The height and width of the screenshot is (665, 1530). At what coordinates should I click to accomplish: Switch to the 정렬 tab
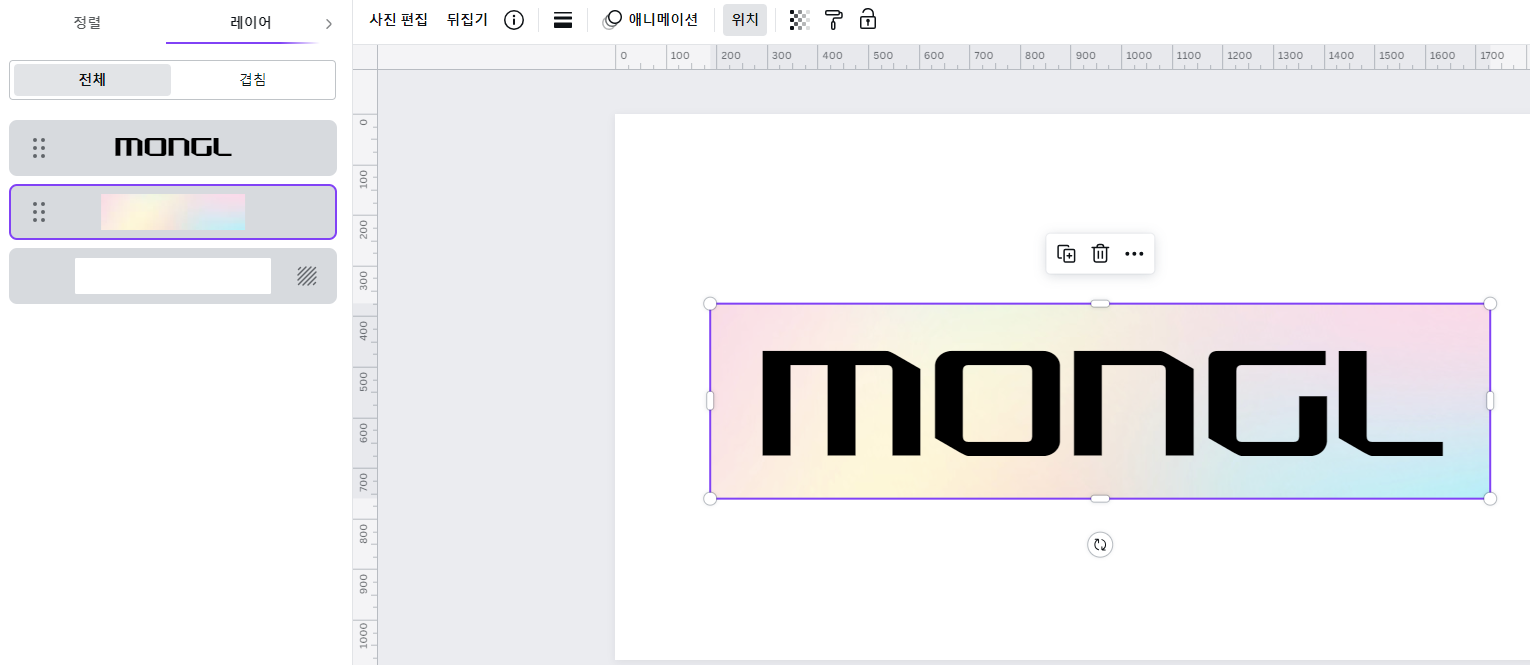pyautogui.click(x=87, y=22)
